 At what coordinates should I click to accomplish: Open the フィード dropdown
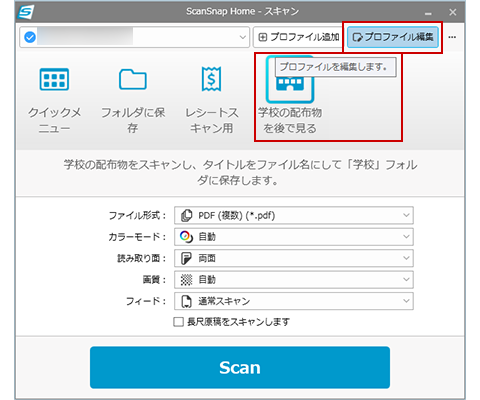[x=294, y=301]
